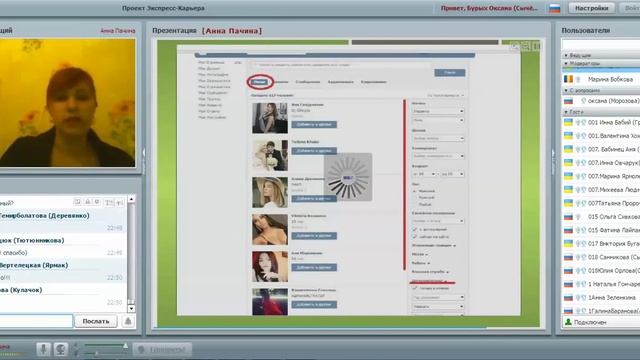Click the chat message from Вертелецкая (Ярмак)
640x360 pixels.
tap(61, 271)
